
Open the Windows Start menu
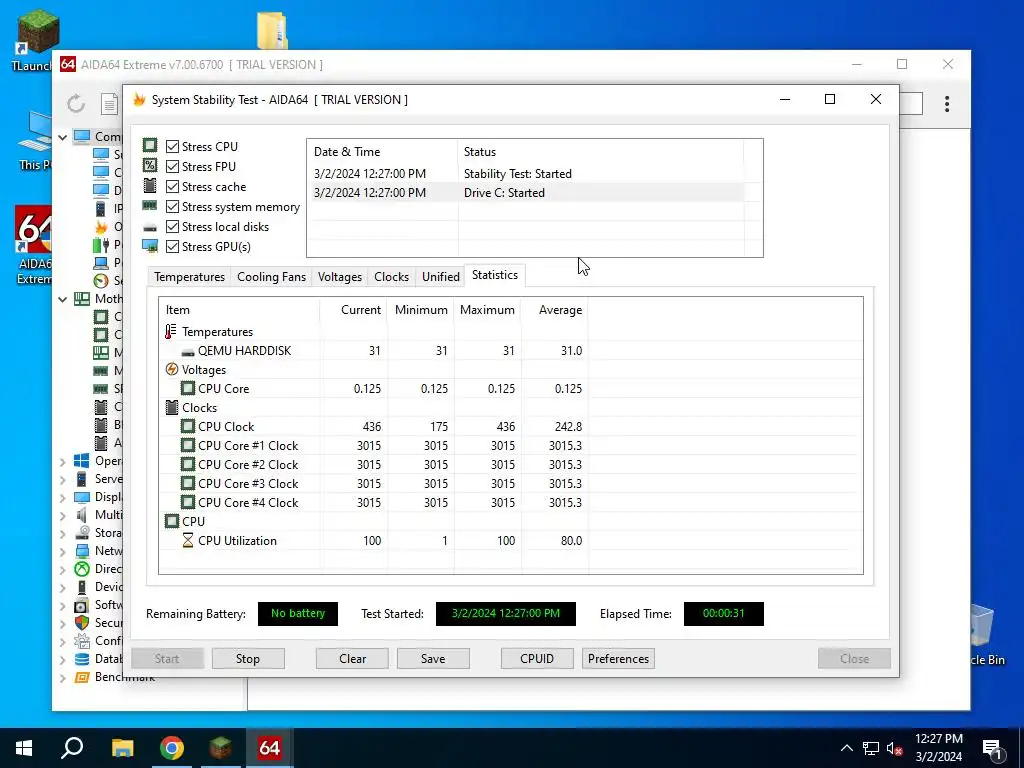pyautogui.click(x=24, y=748)
